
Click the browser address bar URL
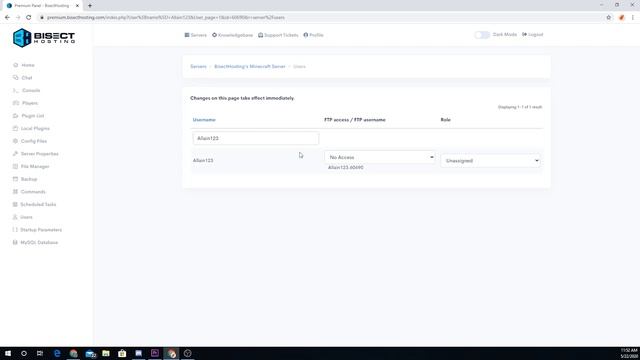point(166,18)
